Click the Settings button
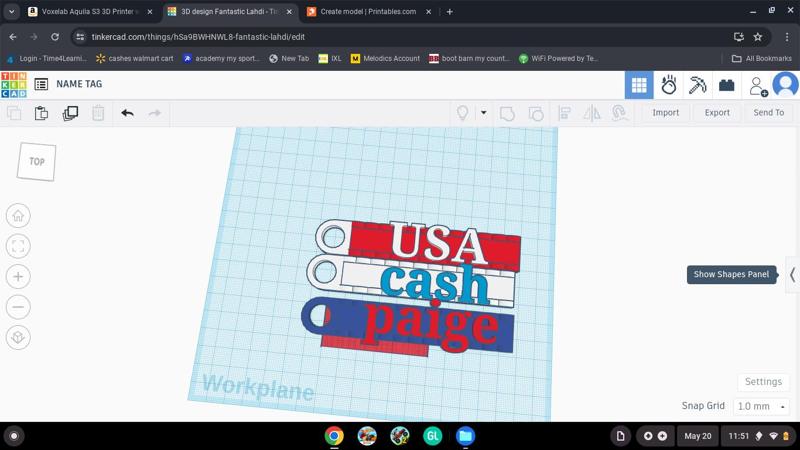 pyautogui.click(x=763, y=382)
